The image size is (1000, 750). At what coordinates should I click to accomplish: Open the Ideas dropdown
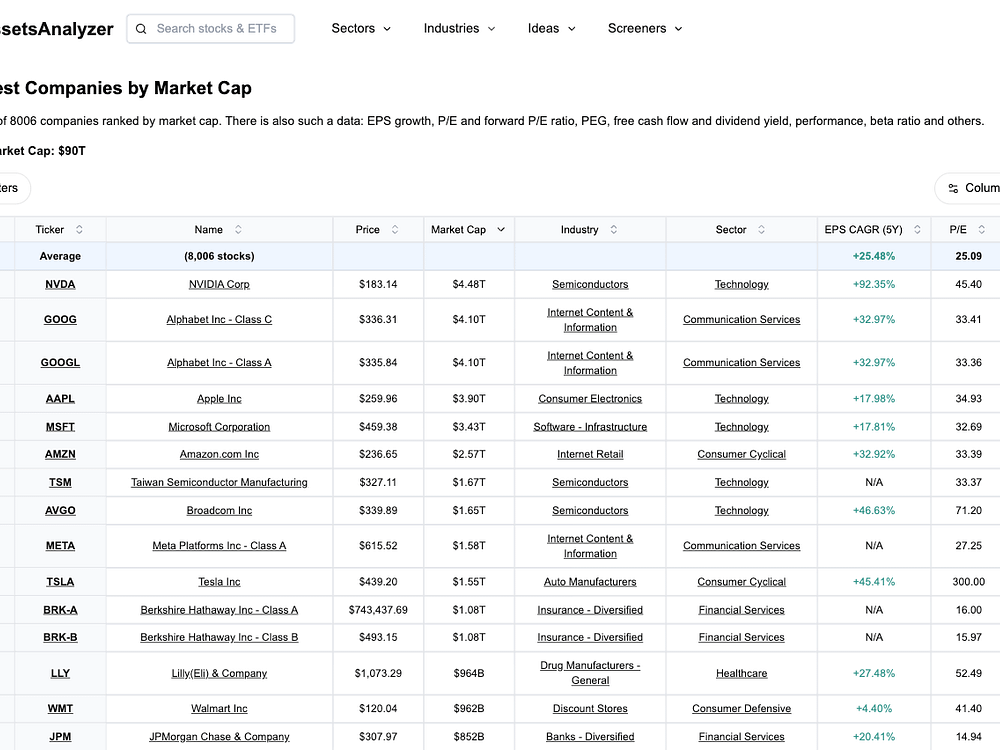click(x=552, y=29)
